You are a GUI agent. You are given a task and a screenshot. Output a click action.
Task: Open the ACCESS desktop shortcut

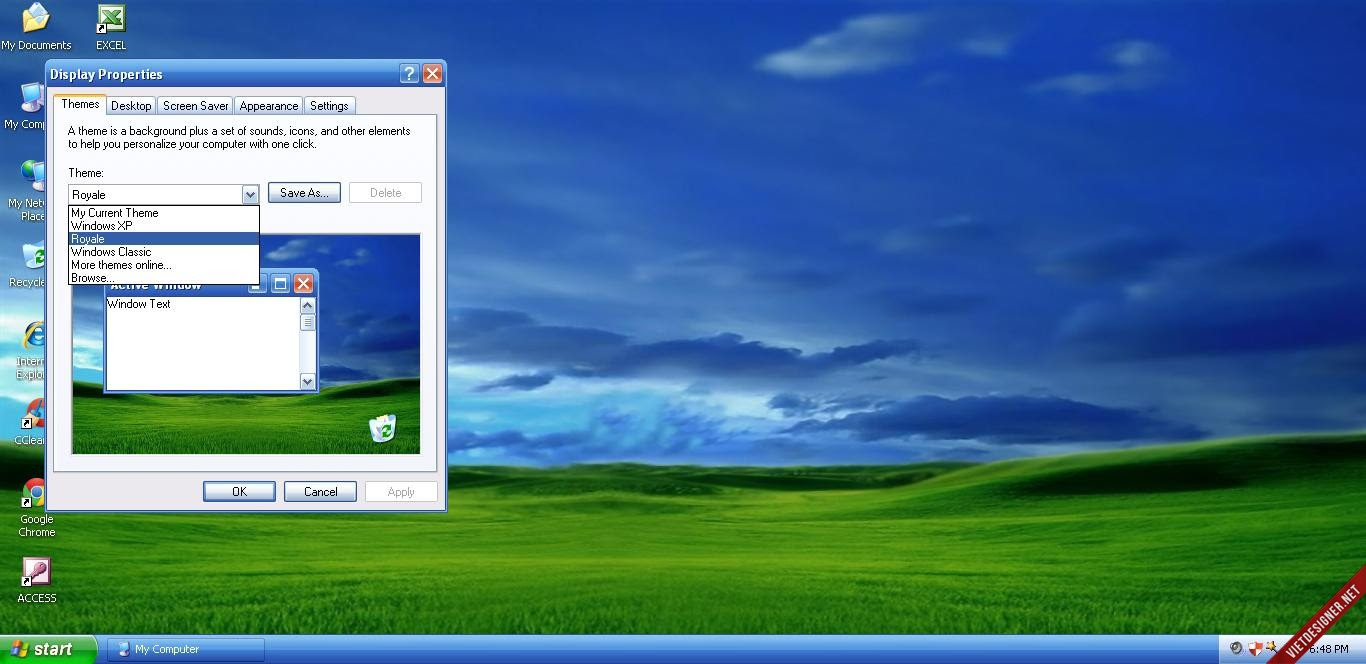pos(36,581)
